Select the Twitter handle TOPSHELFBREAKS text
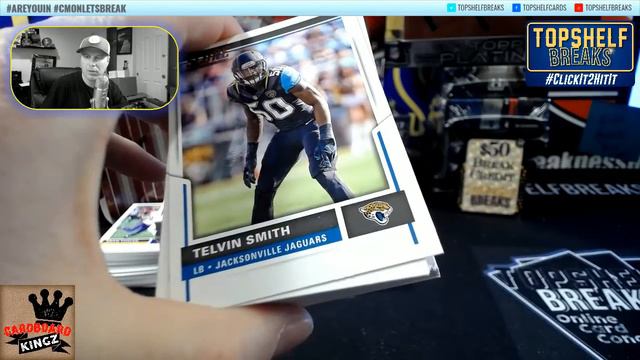640x360 pixels. [481, 8]
